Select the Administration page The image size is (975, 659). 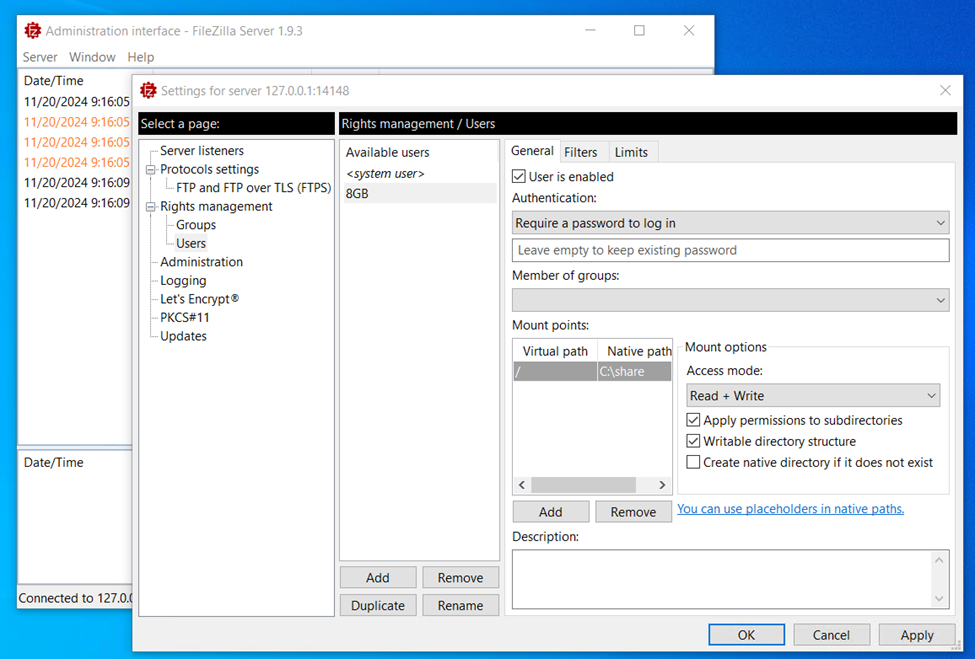201,262
